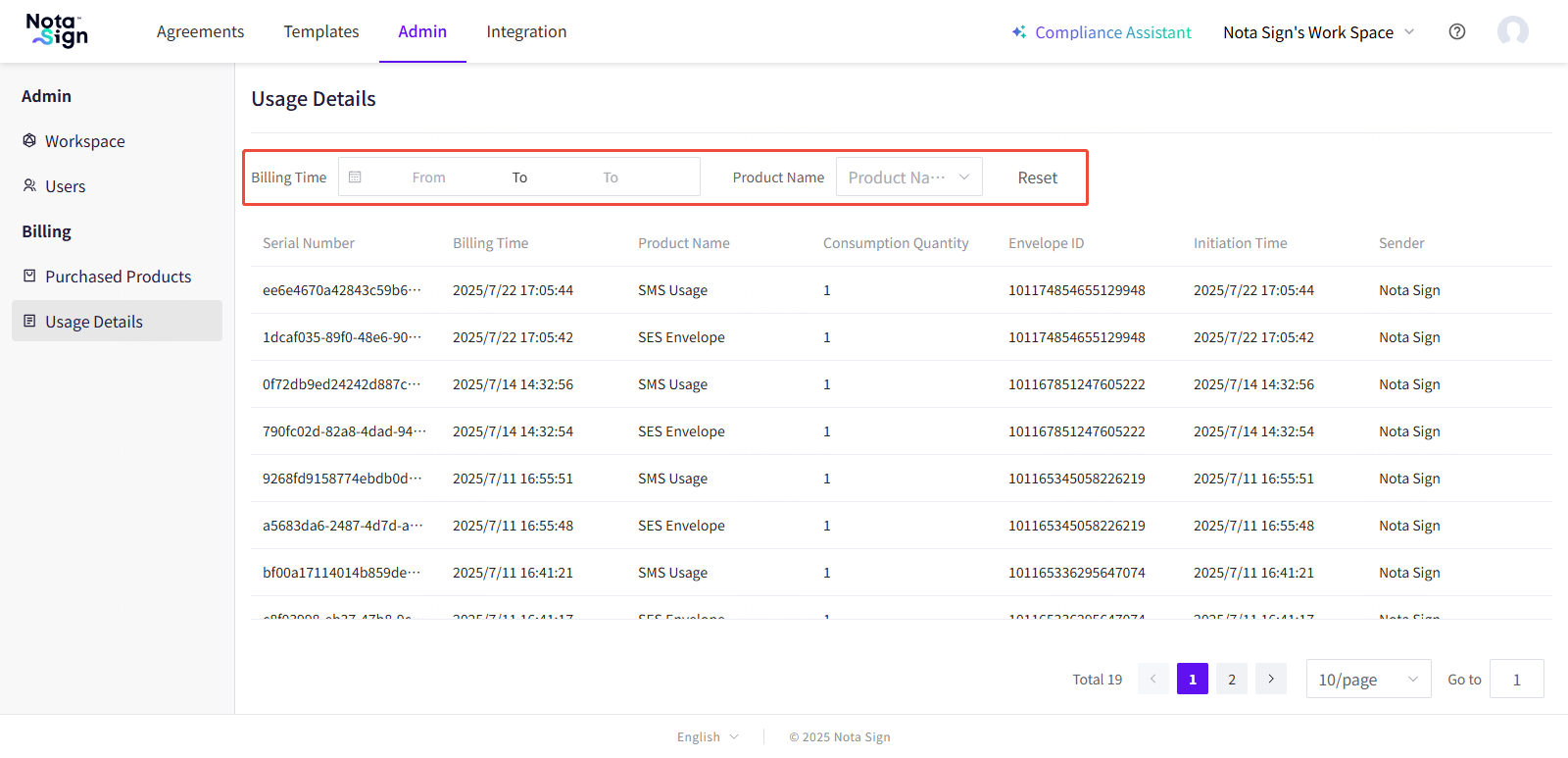This screenshot has height=758, width=1568.
Task: Click the Purchased Products sidebar icon
Action: [x=29, y=277]
